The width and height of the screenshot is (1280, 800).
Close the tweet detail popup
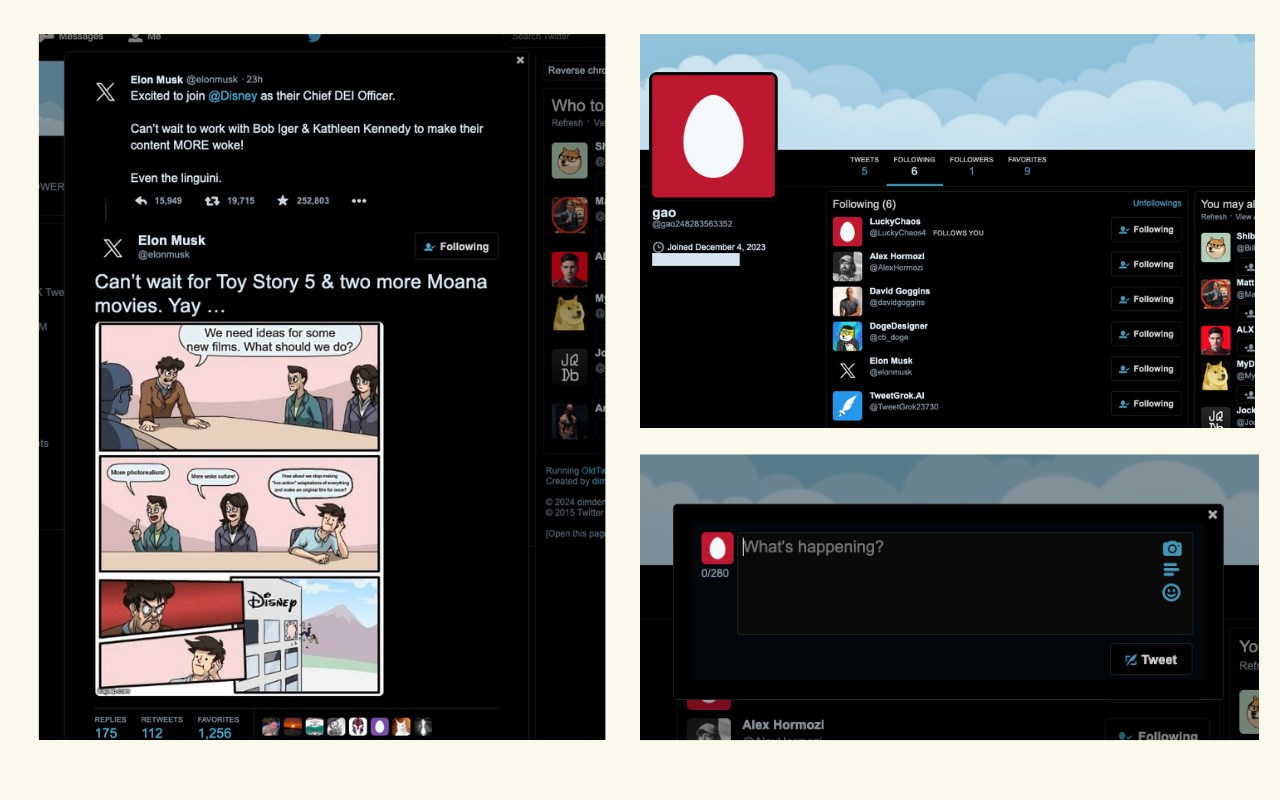[520, 60]
